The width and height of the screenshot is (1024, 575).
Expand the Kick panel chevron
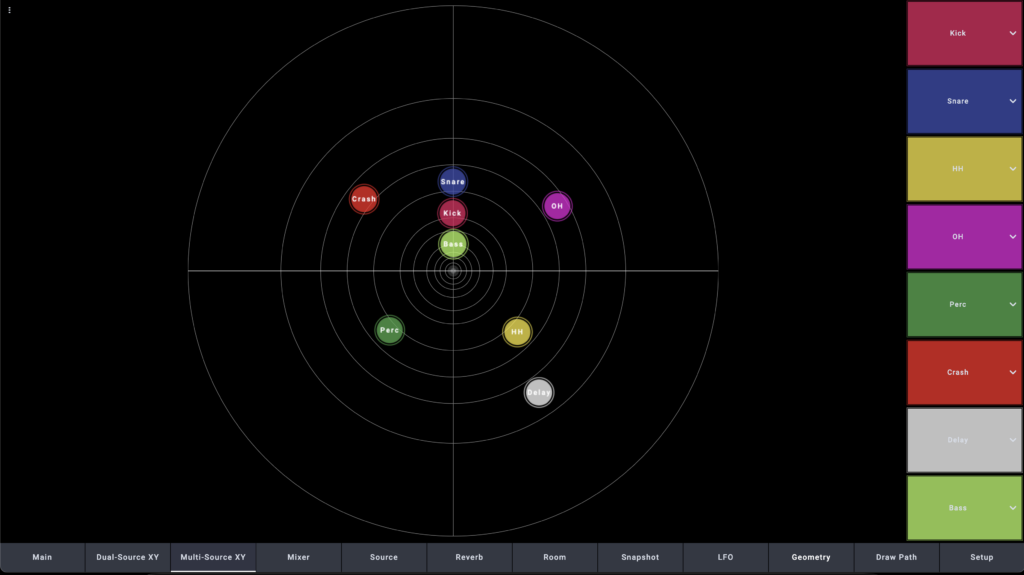pos(1012,34)
